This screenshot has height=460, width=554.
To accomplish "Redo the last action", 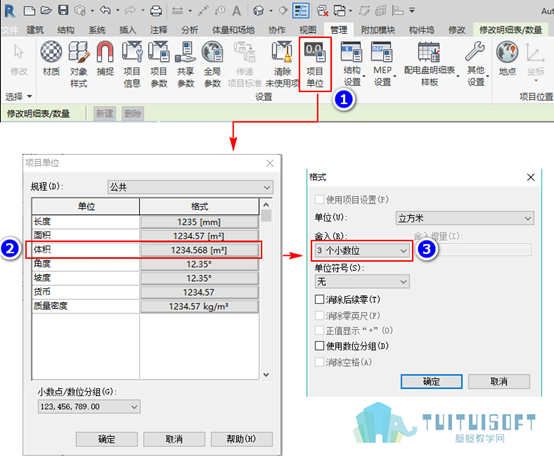I will pos(130,11).
